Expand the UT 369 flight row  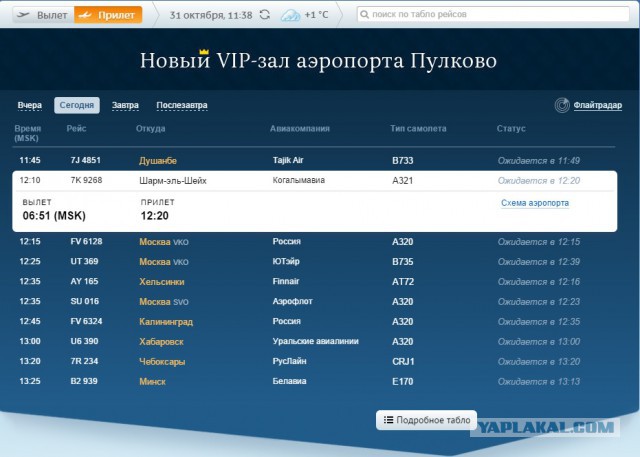pos(314,262)
